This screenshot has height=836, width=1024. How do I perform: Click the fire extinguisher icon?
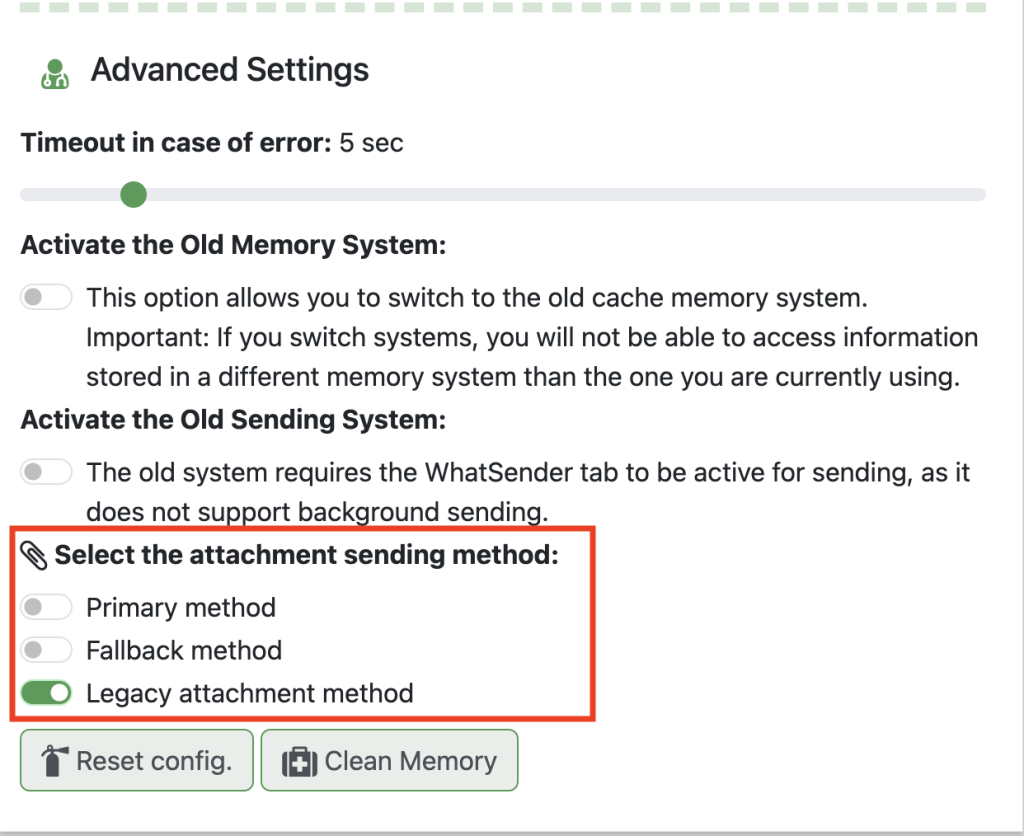(x=53, y=761)
